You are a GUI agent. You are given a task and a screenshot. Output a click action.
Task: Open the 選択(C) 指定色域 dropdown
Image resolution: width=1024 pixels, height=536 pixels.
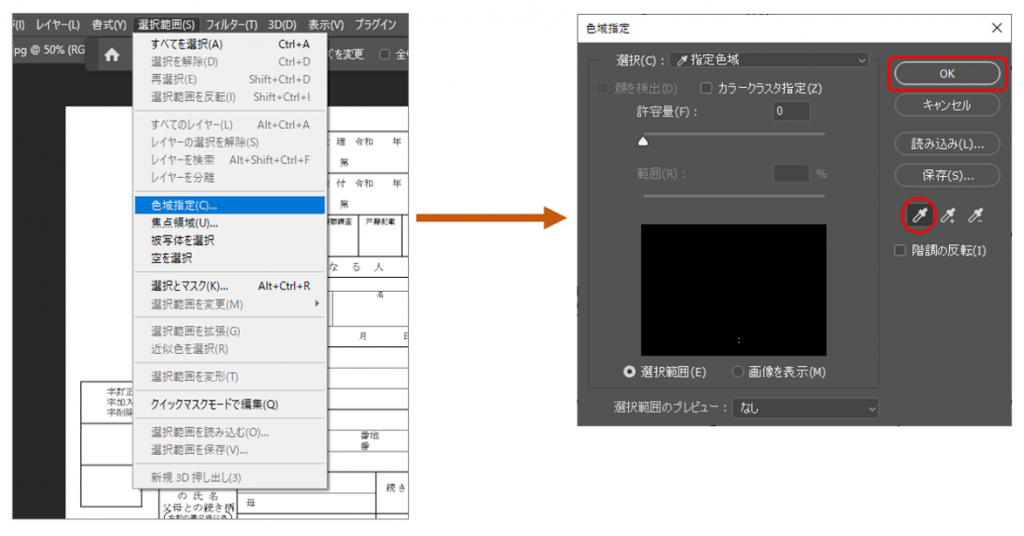(769, 60)
